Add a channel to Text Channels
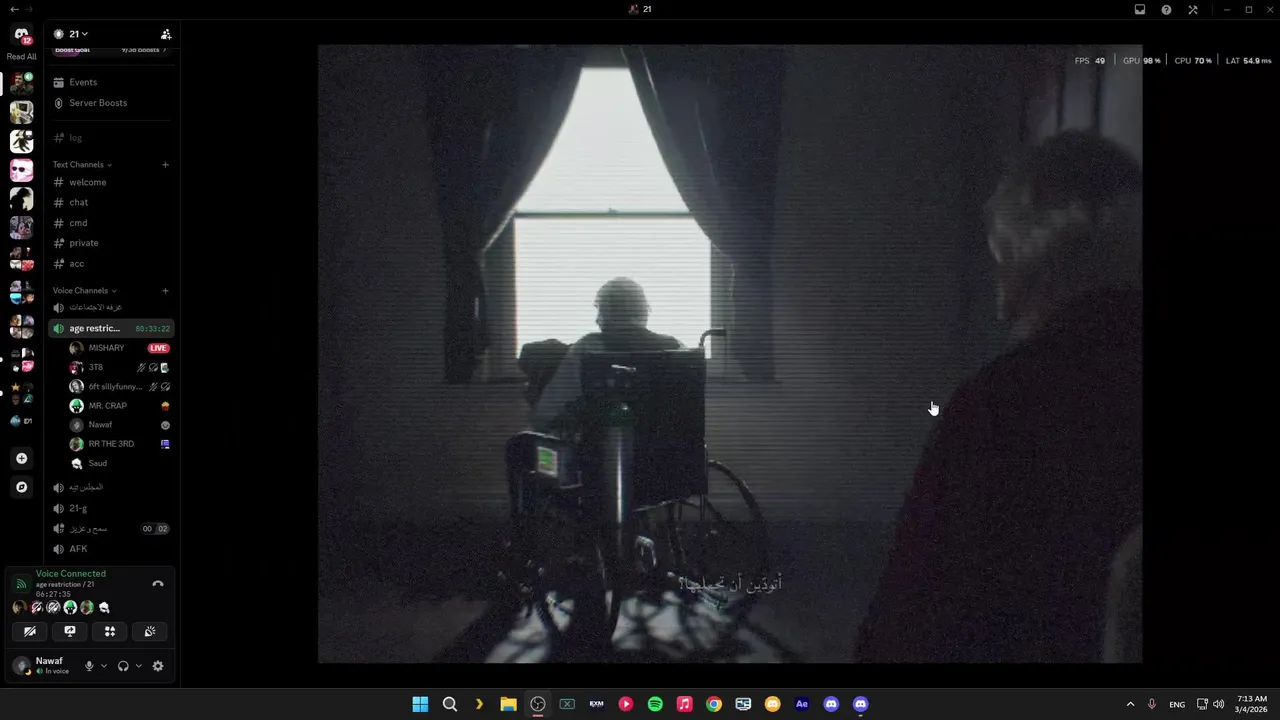 165,164
